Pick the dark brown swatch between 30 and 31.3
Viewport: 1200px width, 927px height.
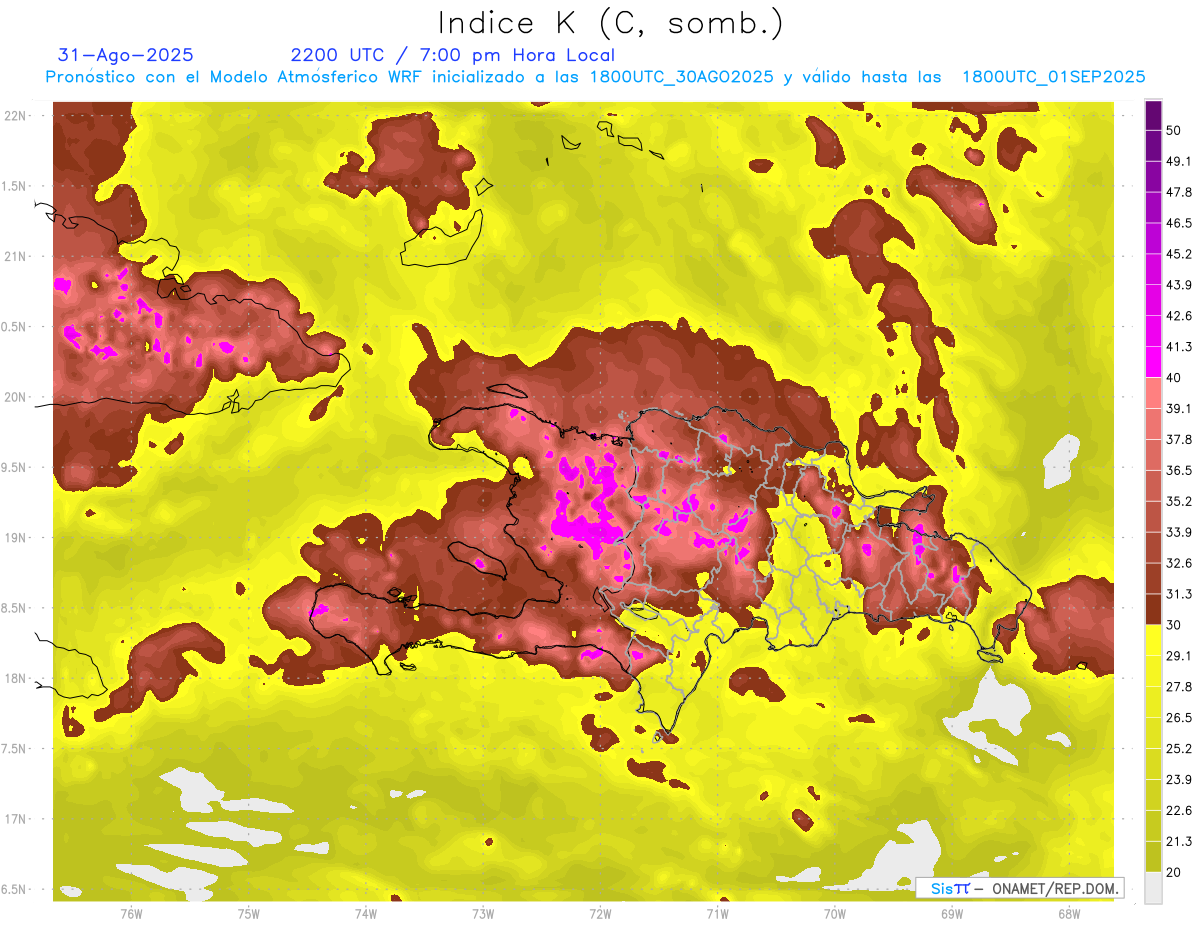coord(1153,609)
